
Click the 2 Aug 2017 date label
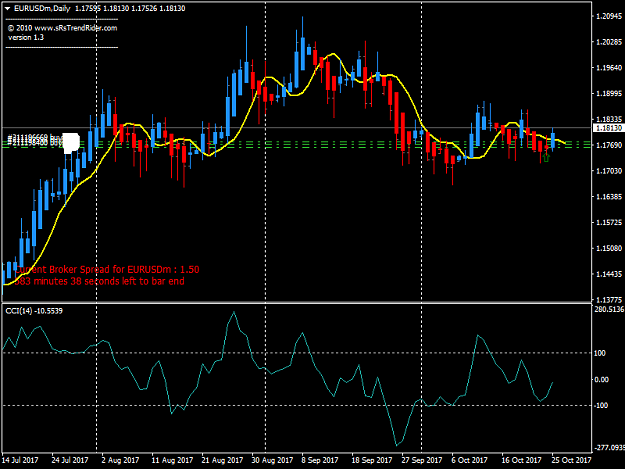click(x=120, y=460)
